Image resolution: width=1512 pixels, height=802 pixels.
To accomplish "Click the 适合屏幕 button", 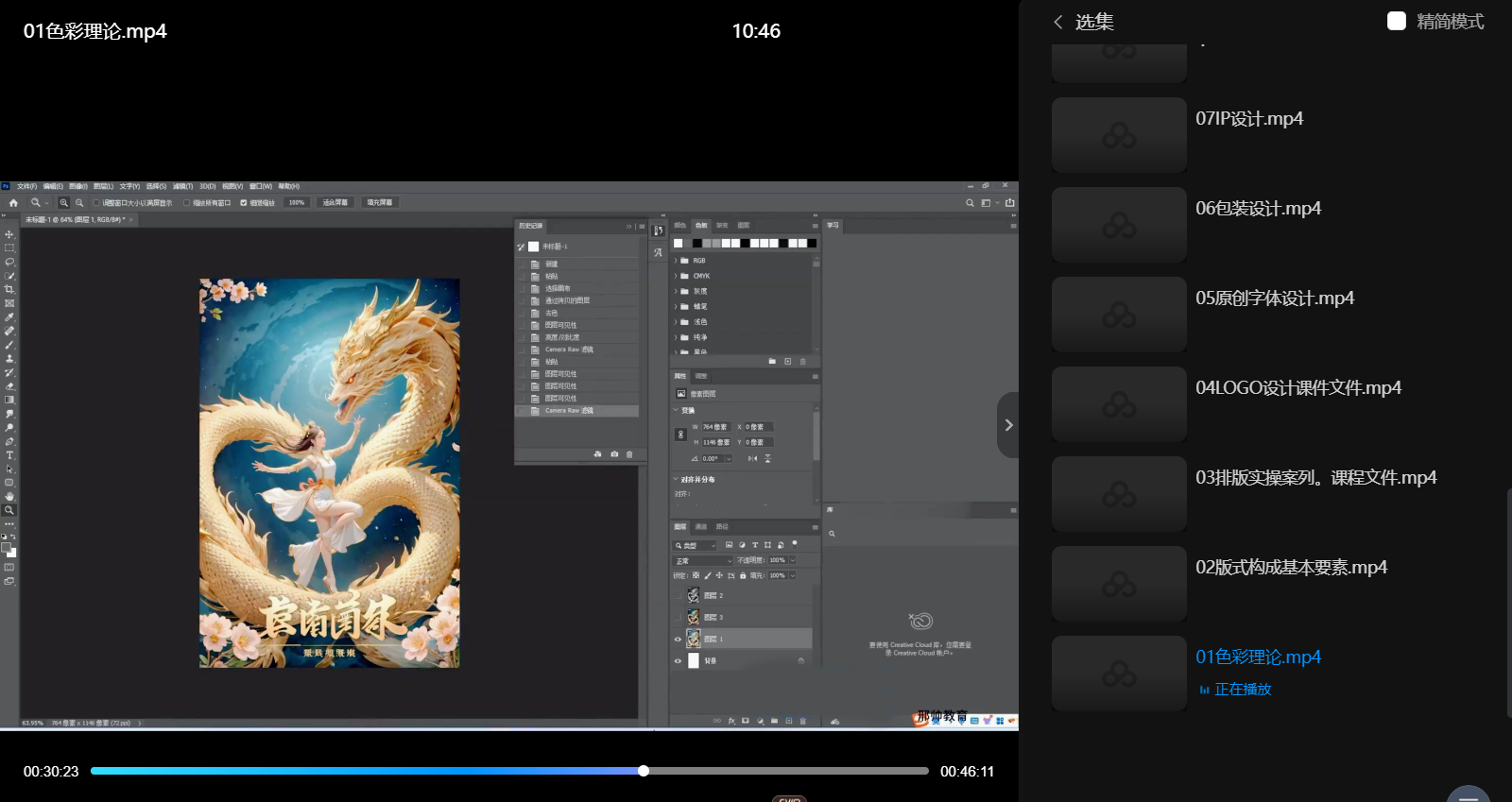I will [335, 202].
